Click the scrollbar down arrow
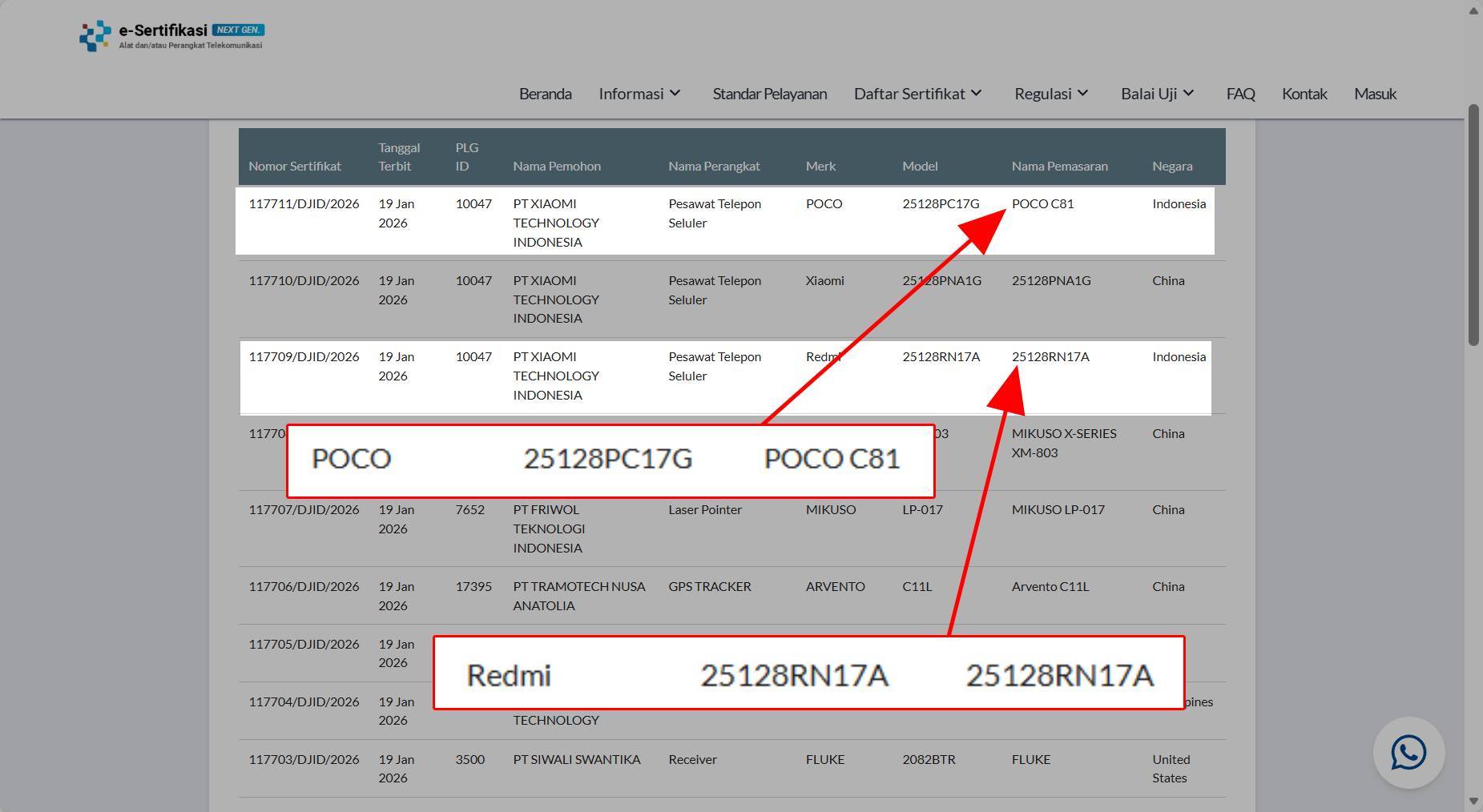 click(1474, 801)
